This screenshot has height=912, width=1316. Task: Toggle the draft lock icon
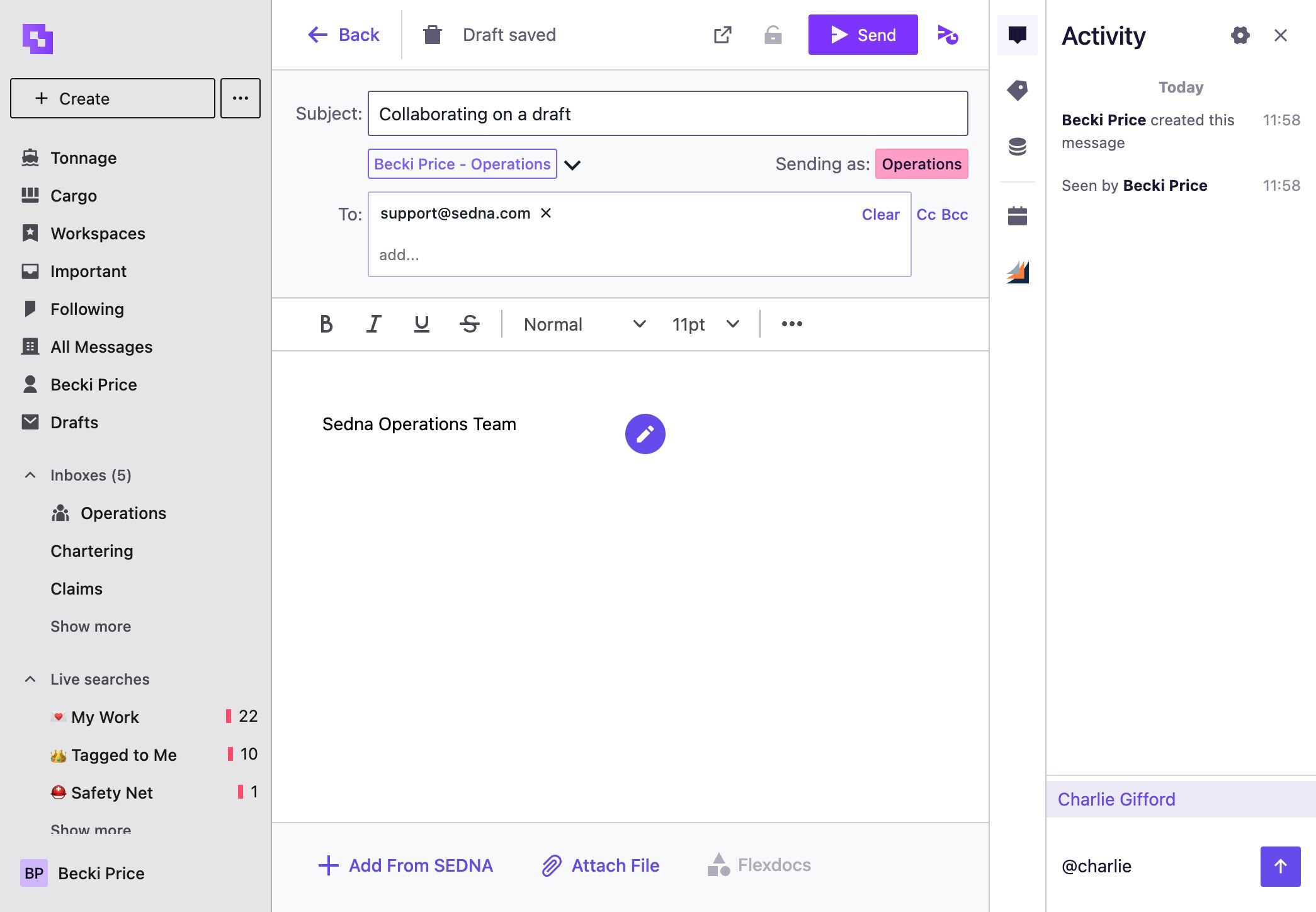tap(773, 35)
